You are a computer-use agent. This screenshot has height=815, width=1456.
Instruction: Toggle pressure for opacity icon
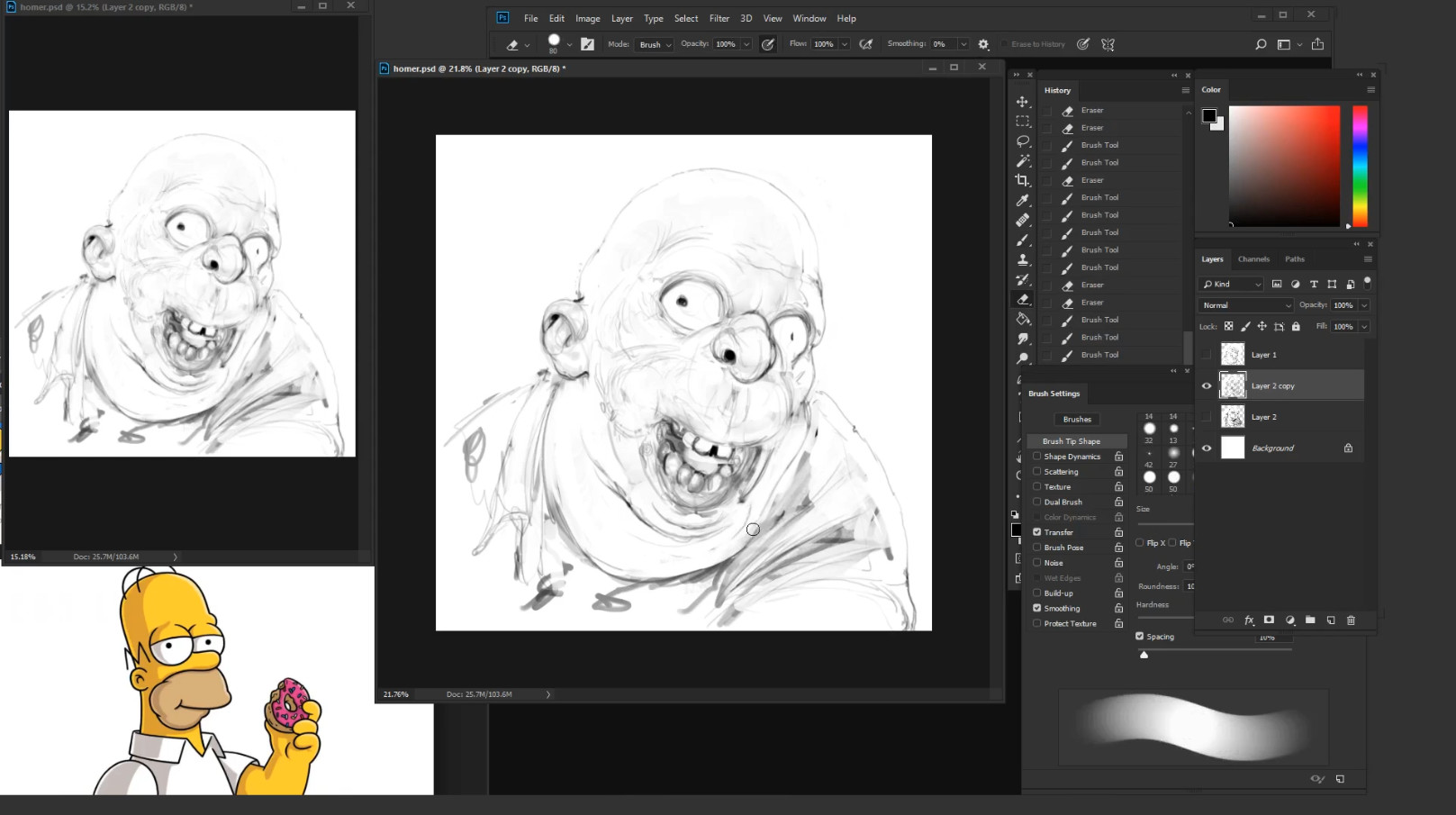point(768,44)
